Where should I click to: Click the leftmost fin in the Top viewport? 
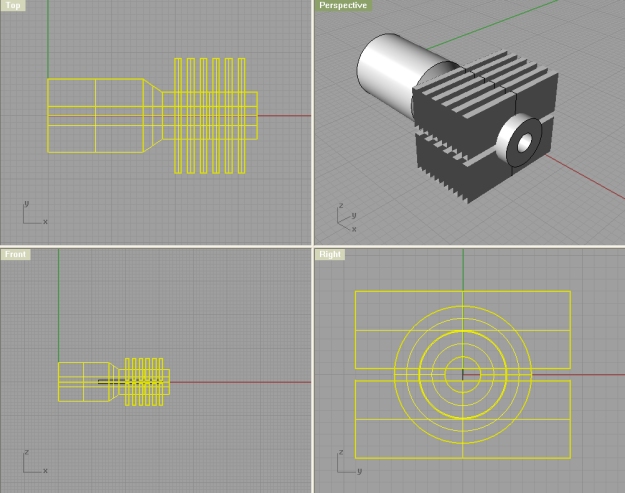click(x=178, y=116)
